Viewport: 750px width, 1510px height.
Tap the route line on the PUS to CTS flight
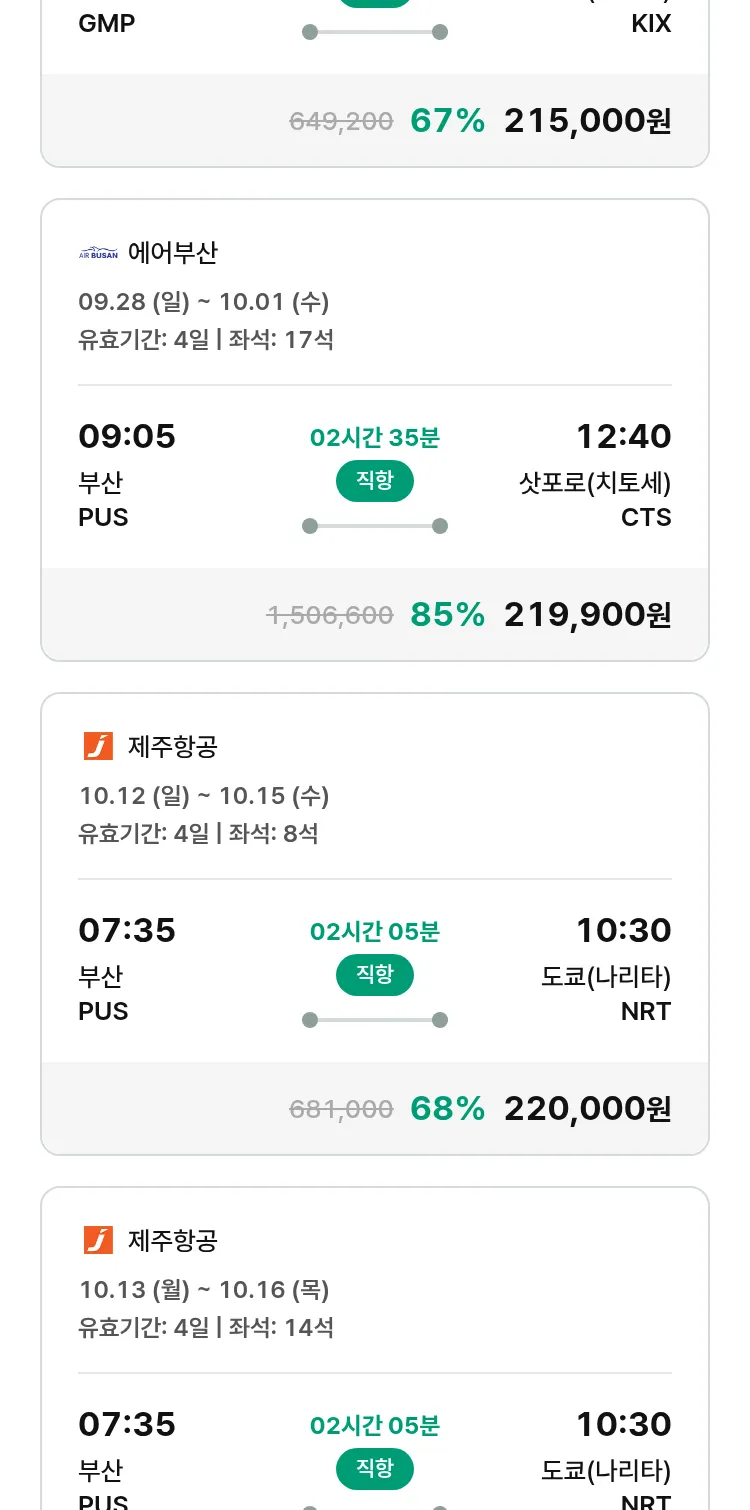(375, 526)
